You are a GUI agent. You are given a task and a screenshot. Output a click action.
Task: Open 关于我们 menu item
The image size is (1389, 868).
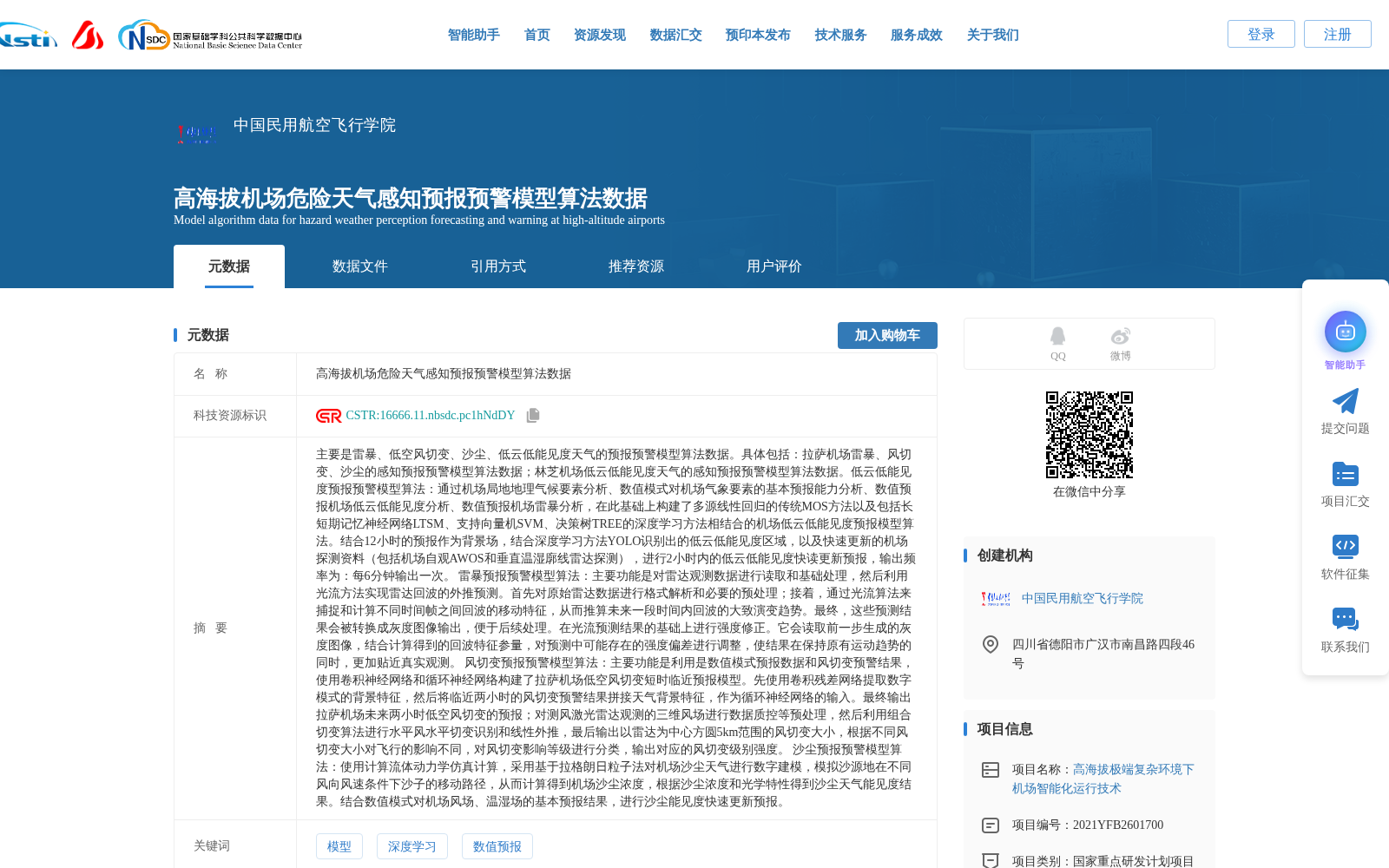[x=993, y=35]
